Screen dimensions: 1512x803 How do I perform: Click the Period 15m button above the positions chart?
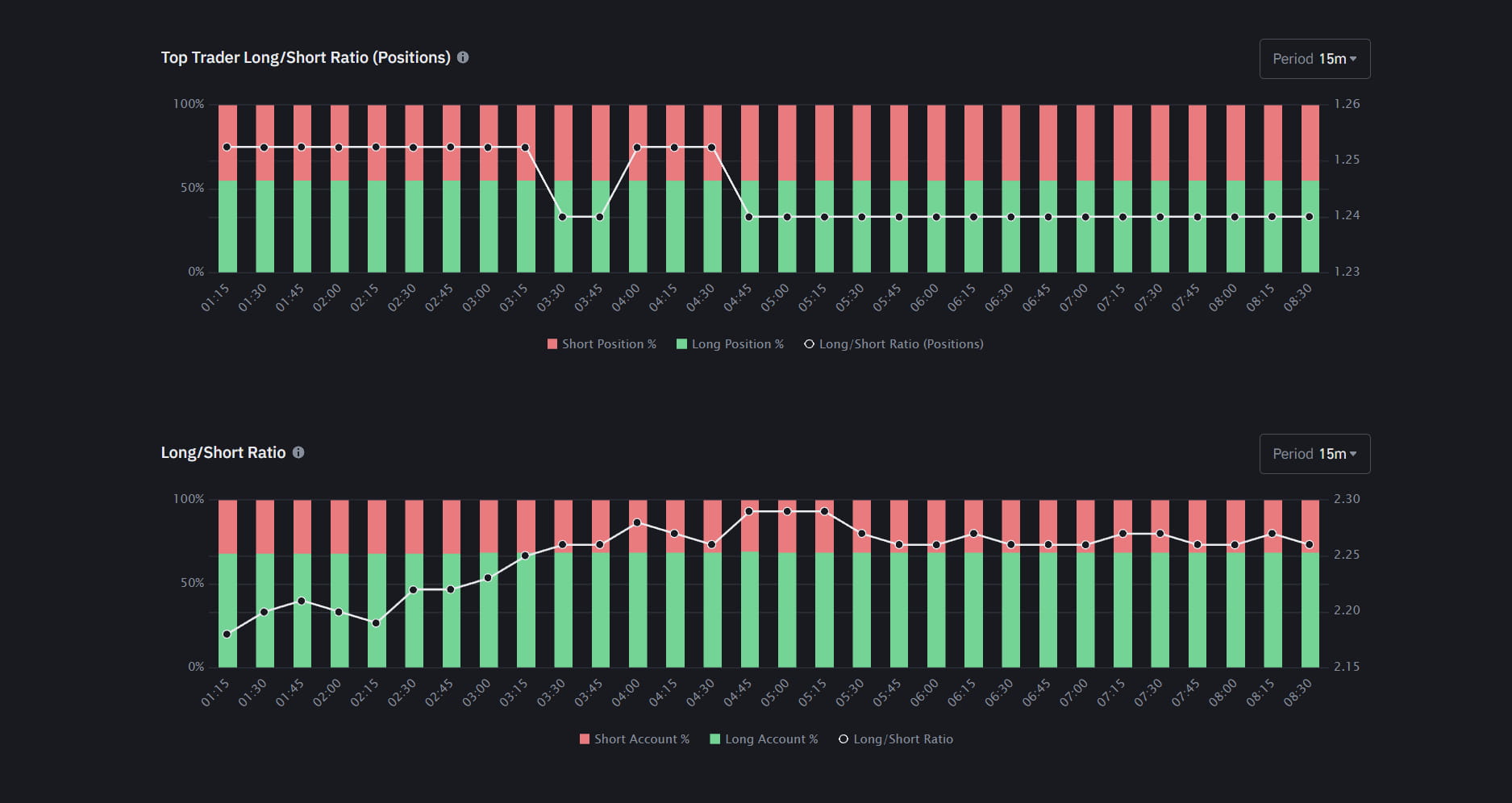pos(1314,58)
